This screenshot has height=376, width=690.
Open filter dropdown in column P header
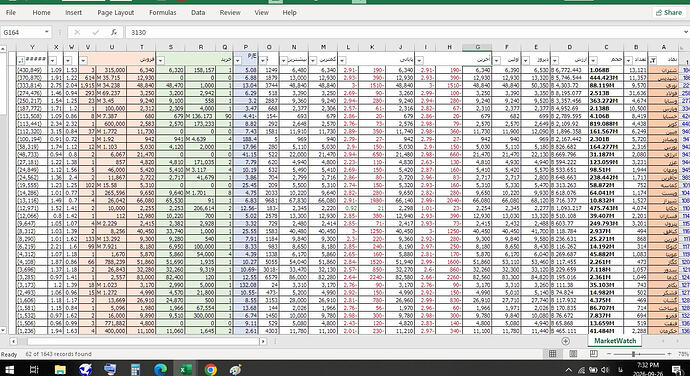tap(238, 60)
